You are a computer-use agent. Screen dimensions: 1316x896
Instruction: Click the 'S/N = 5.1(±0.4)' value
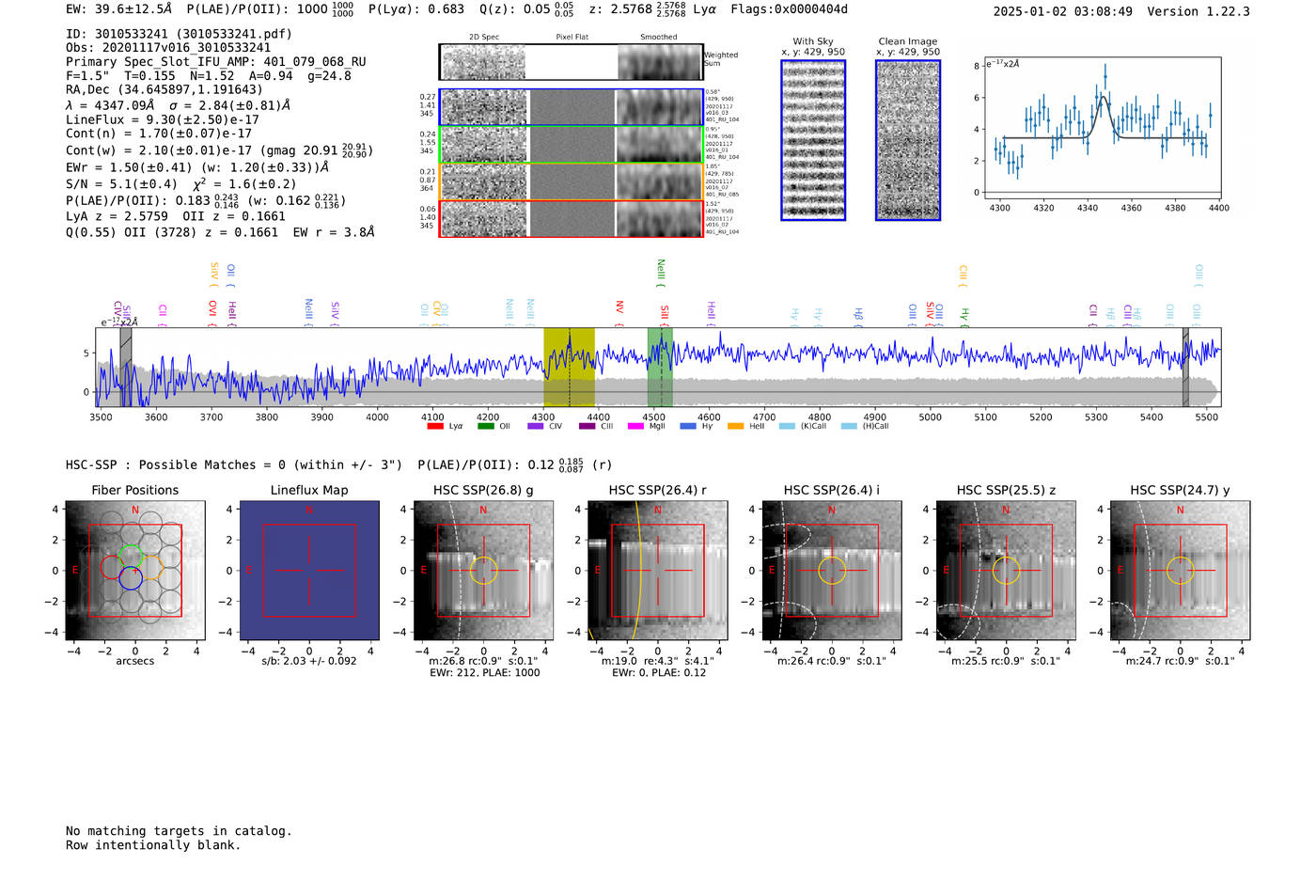click(x=121, y=184)
